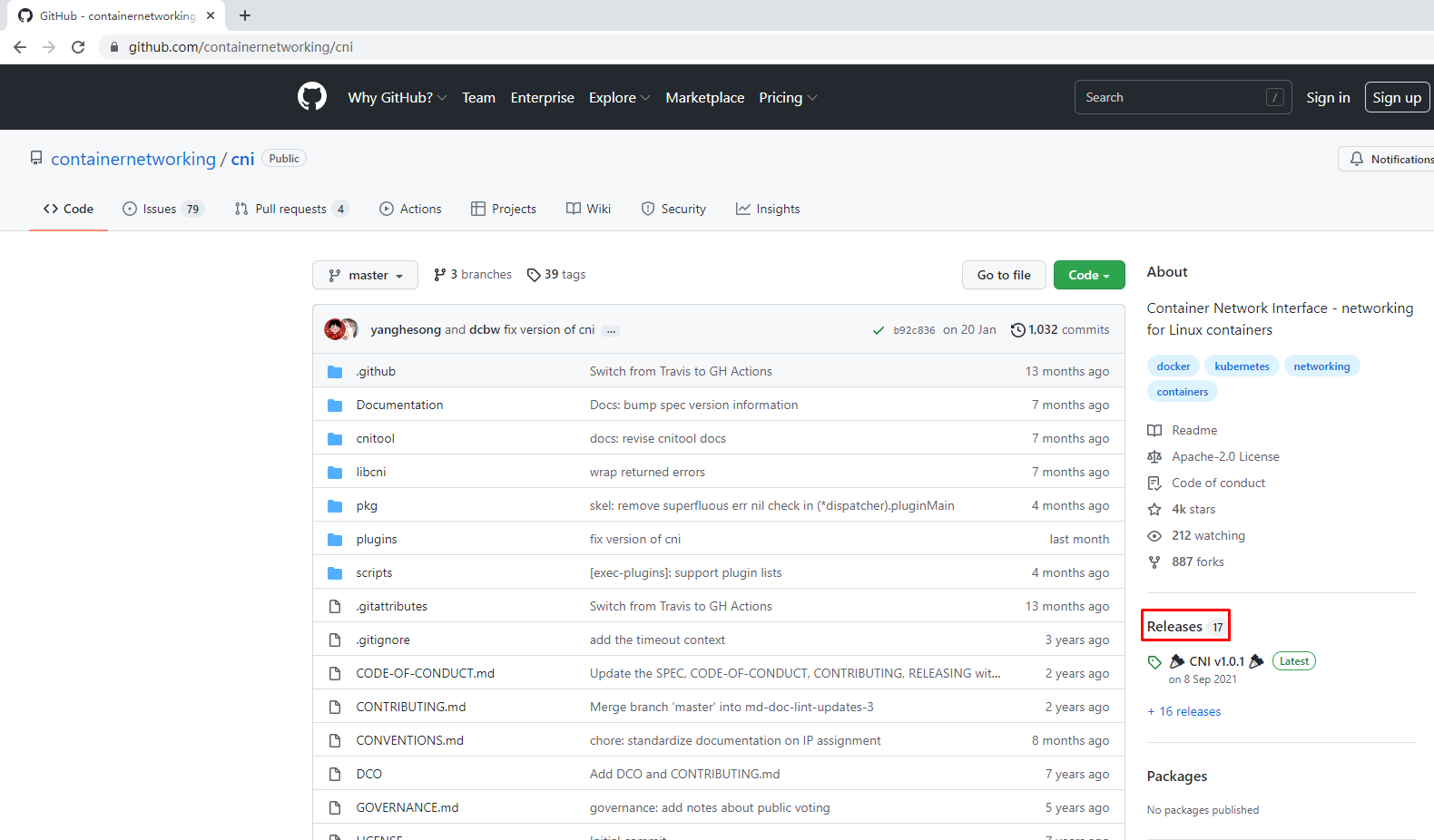Click the green commit status checkmark
This screenshot has height=840, width=1434.
tap(878, 330)
